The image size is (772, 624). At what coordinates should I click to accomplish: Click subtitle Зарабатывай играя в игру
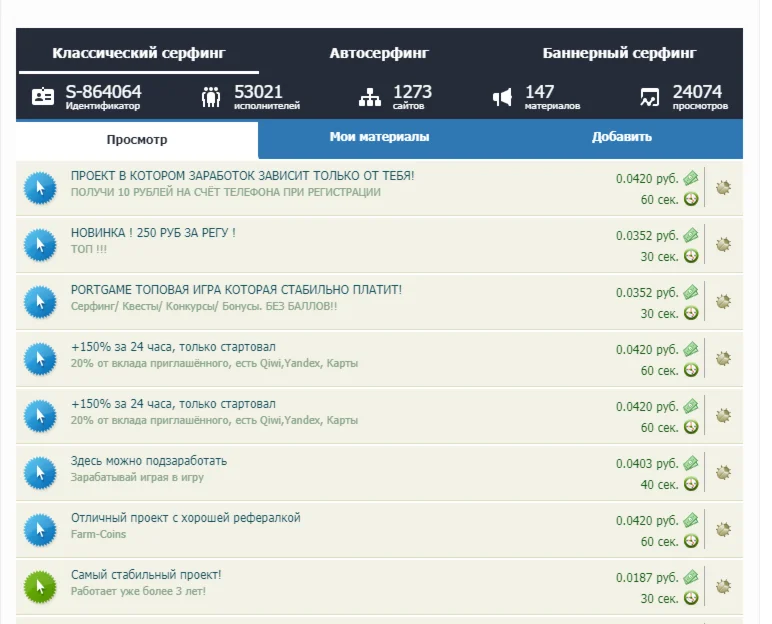pos(137,477)
